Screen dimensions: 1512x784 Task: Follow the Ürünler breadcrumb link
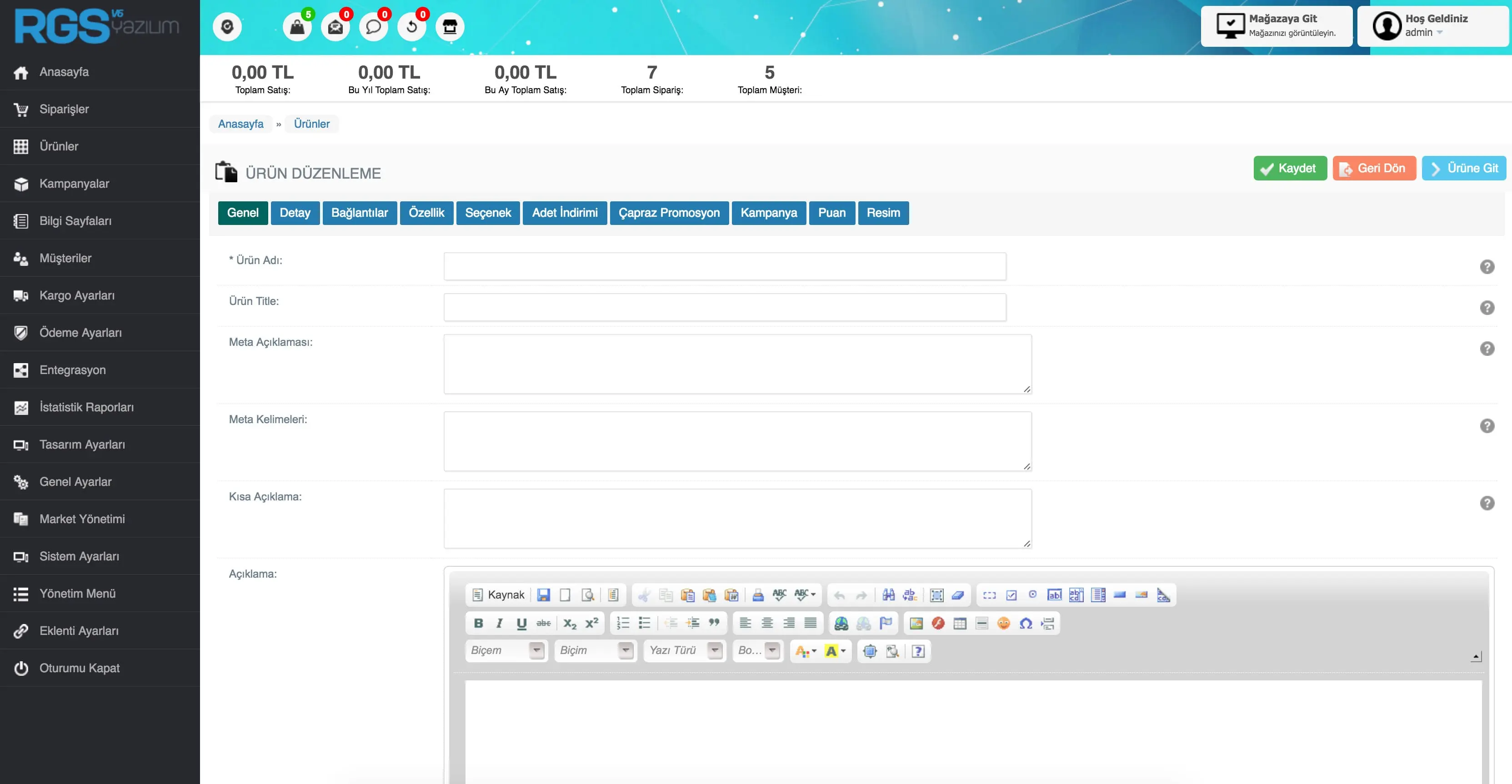pyautogui.click(x=312, y=124)
